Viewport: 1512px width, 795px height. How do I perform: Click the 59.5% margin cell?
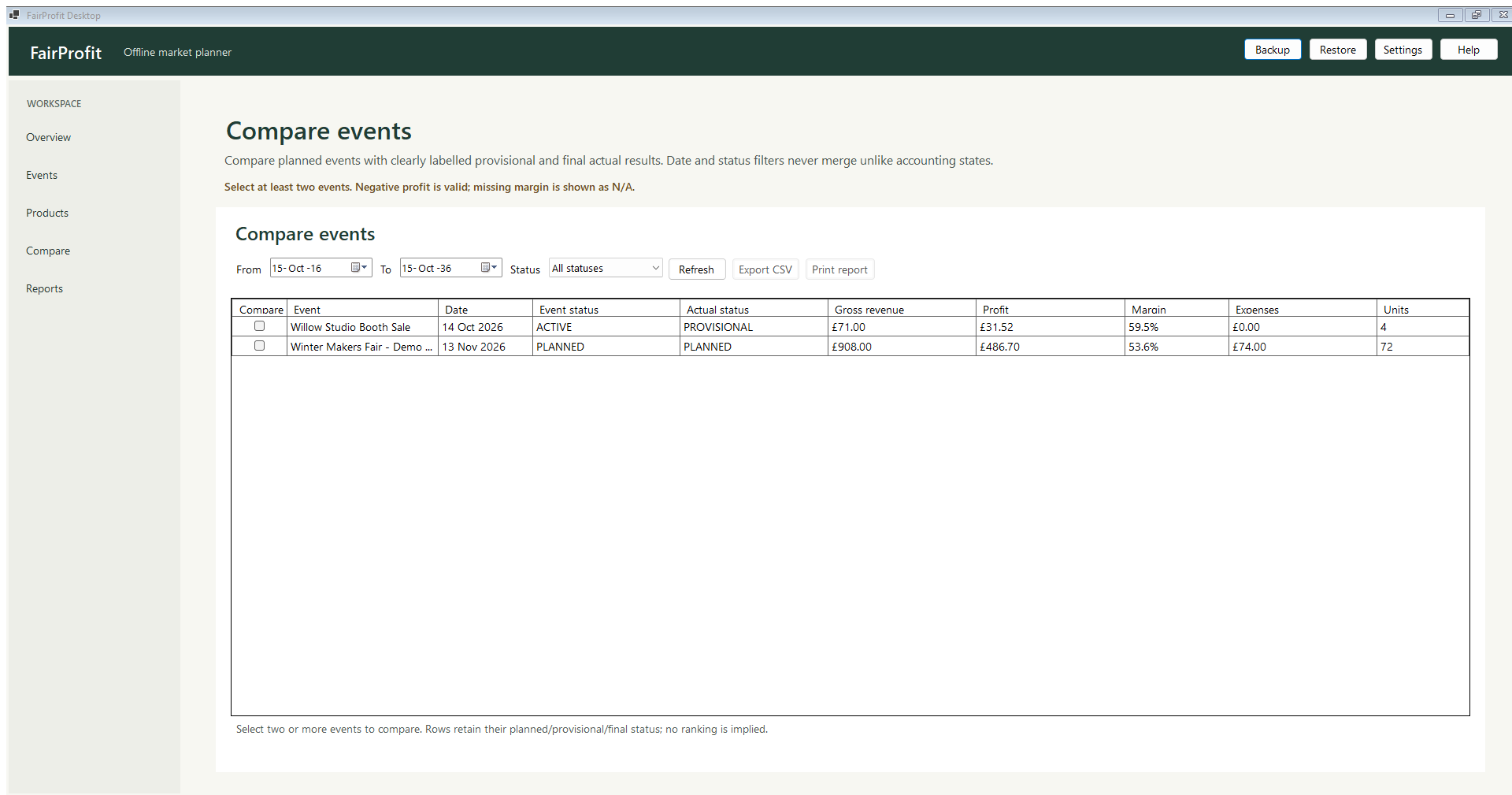pos(1177,327)
